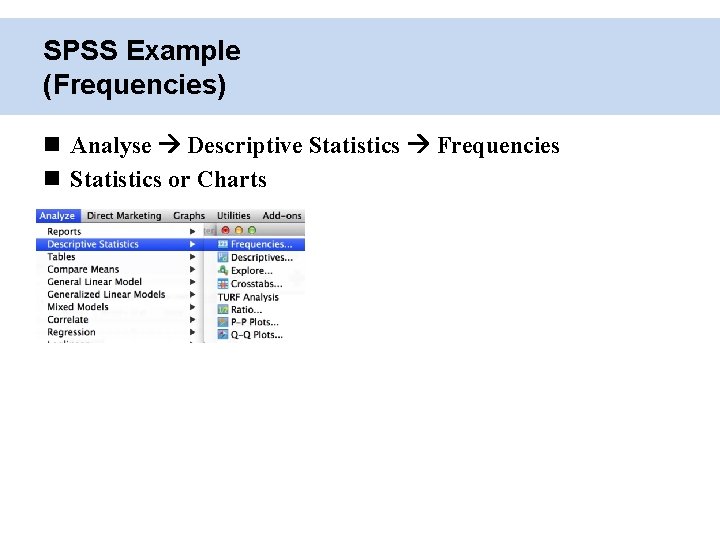
Task: Open P-P Plots... from the submenu
Action: (255, 322)
